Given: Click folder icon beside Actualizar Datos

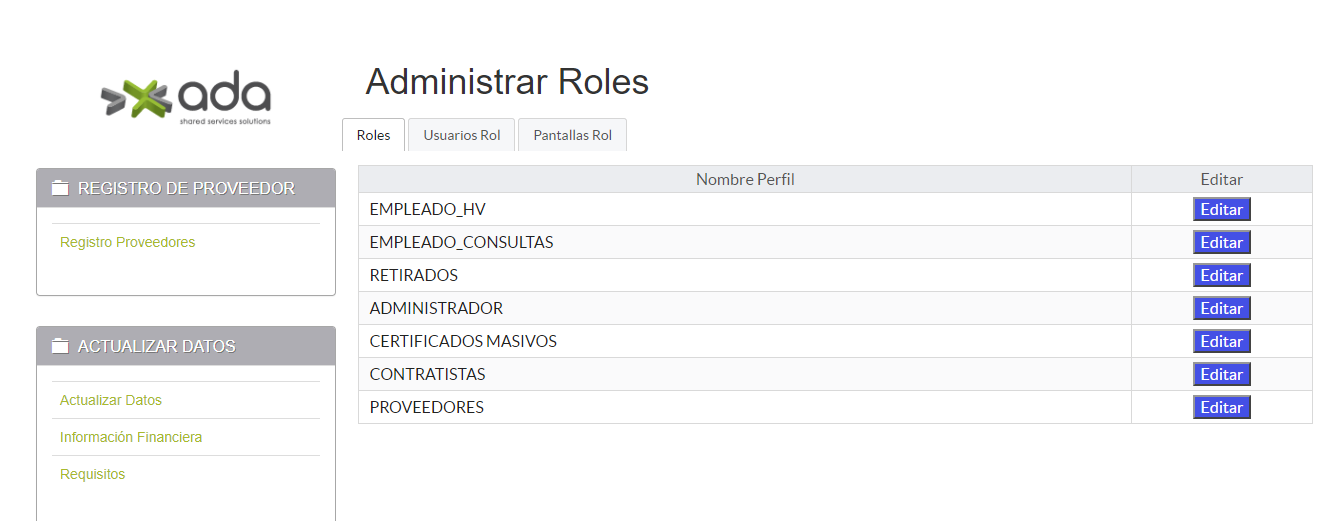Looking at the screenshot, I should [60, 346].
